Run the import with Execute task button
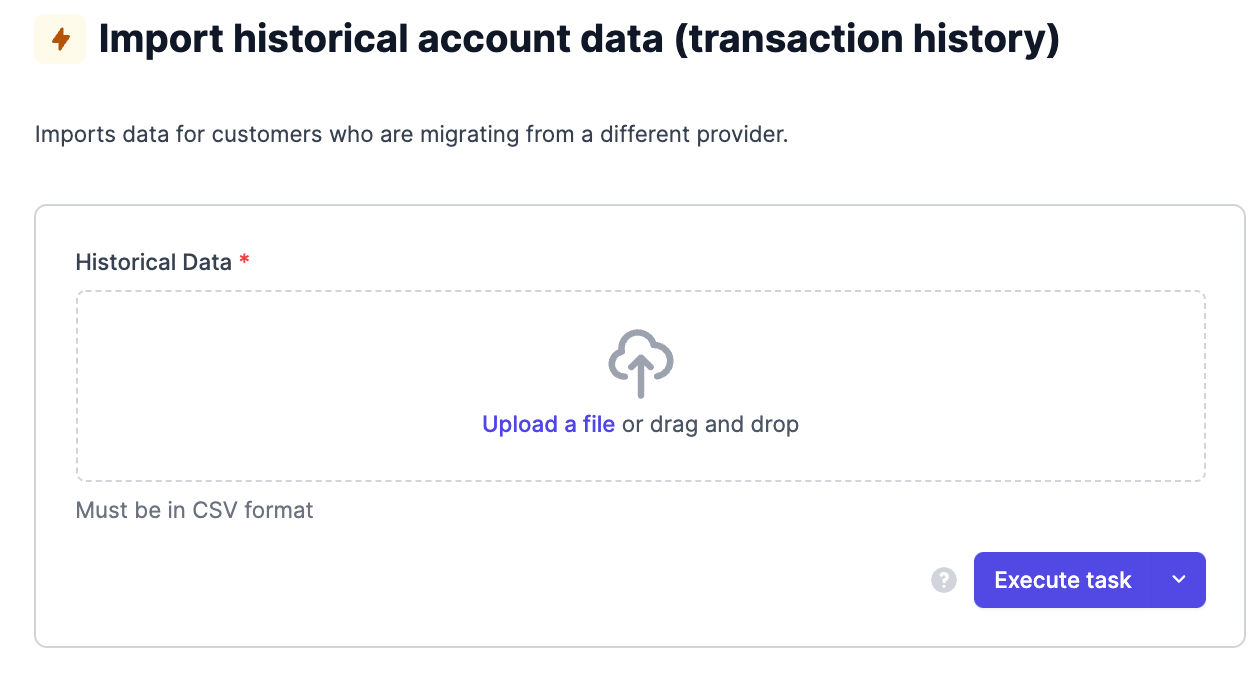Viewport: 1258px width, 682px height. 1063,580
